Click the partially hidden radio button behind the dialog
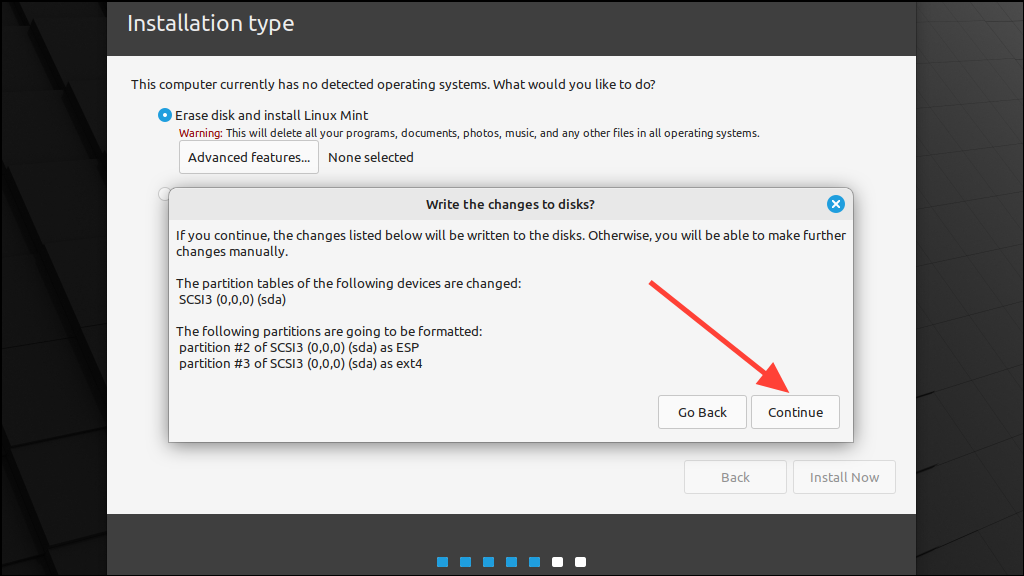Image resolution: width=1024 pixels, height=576 pixels. [164, 193]
